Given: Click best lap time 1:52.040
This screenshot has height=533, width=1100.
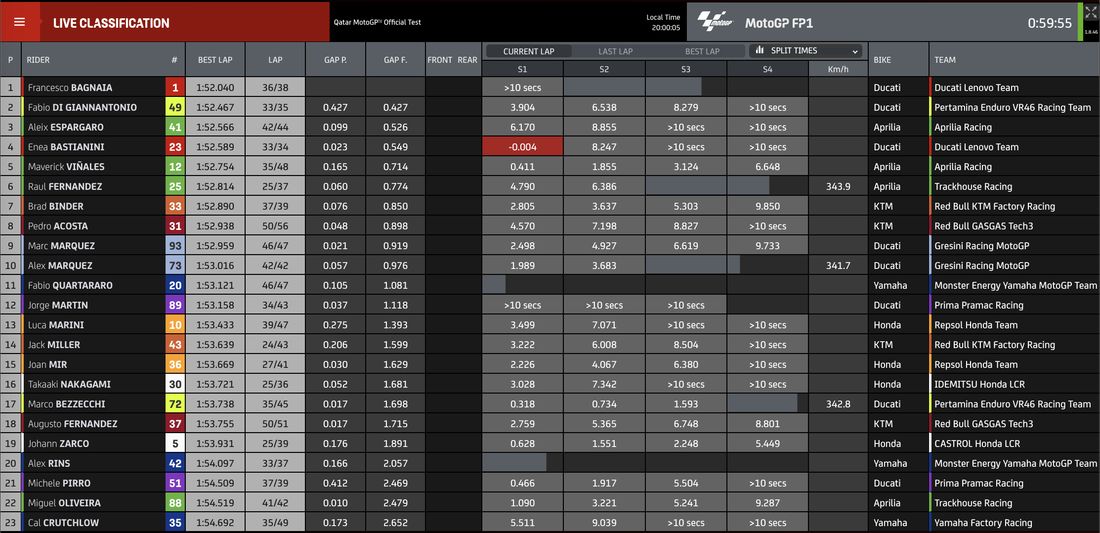Looking at the screenshot, I should point(215,88).
